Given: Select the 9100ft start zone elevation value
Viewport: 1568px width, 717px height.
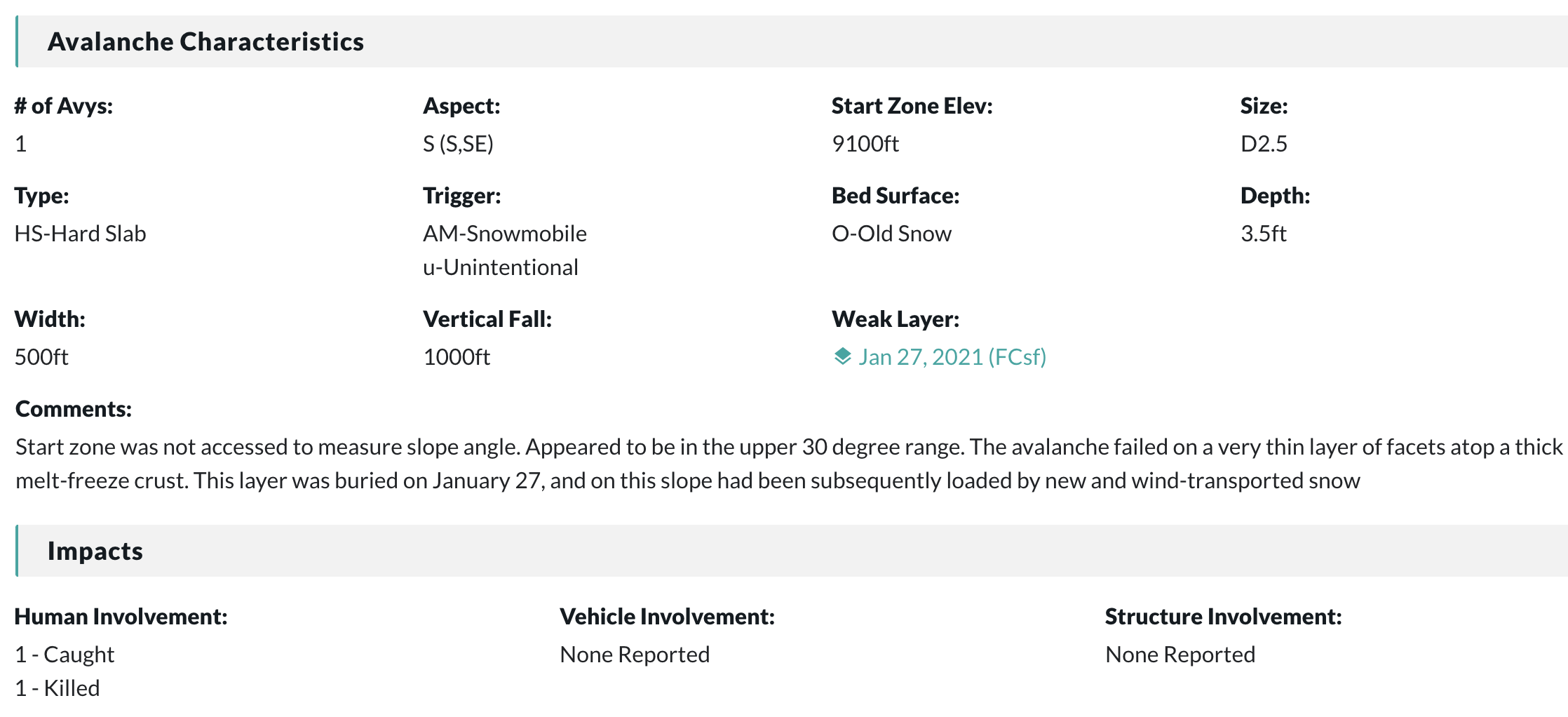Looking at the screenshot, I should tap(865, 144).
